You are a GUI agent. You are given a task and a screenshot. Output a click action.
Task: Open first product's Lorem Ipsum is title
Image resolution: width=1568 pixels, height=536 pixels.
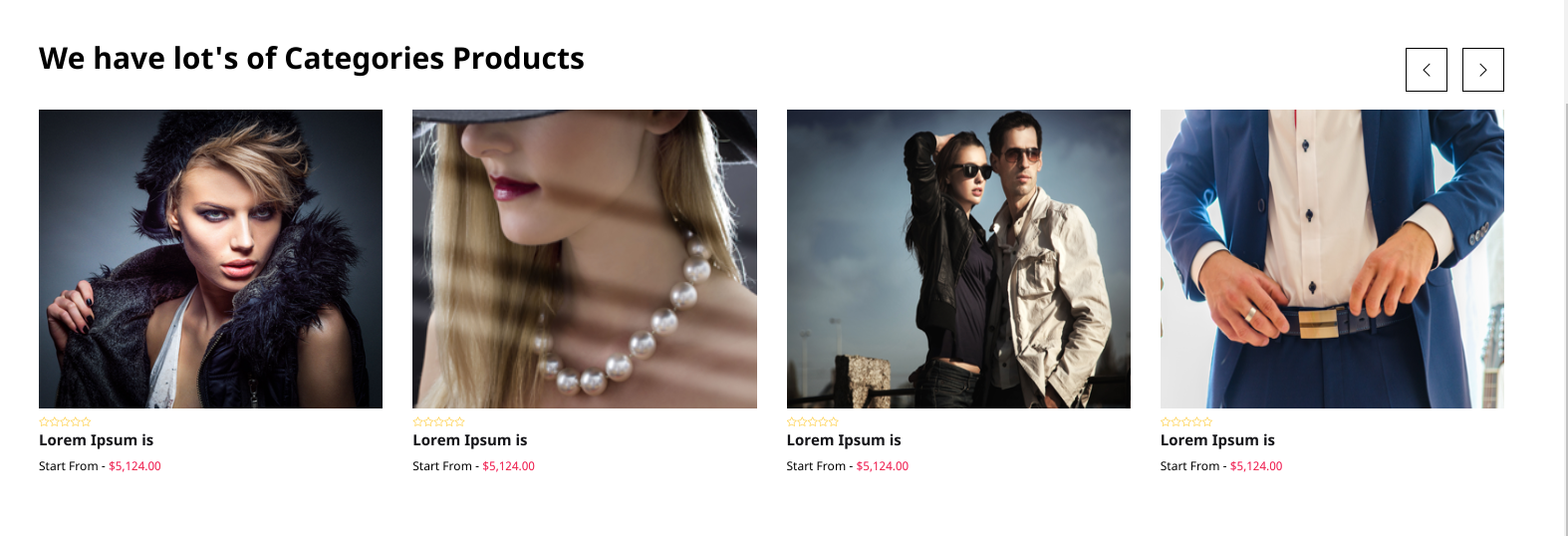(97, 440)
